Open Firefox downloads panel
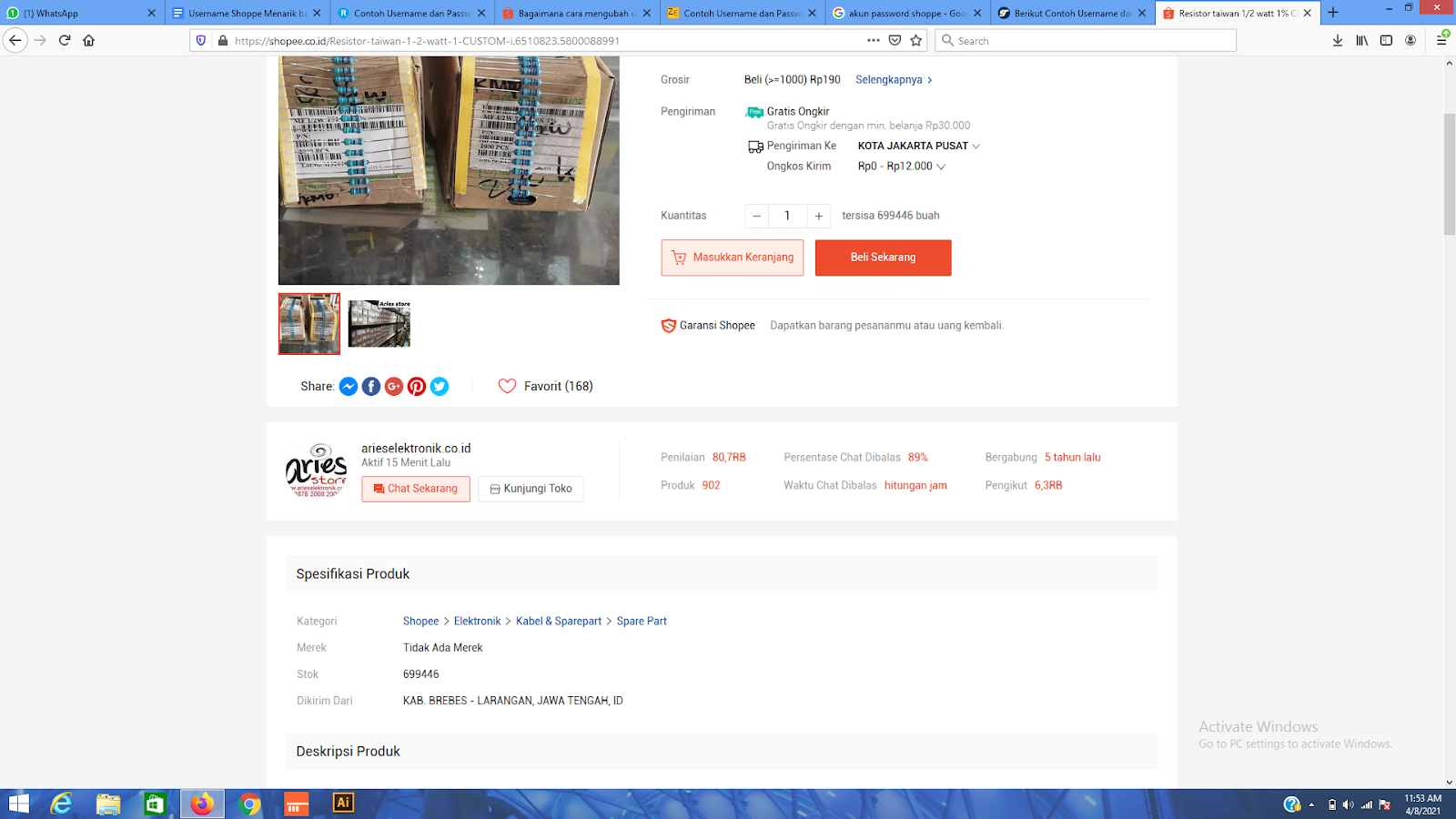The image size is (1456, 819). tap(1337, 40)
